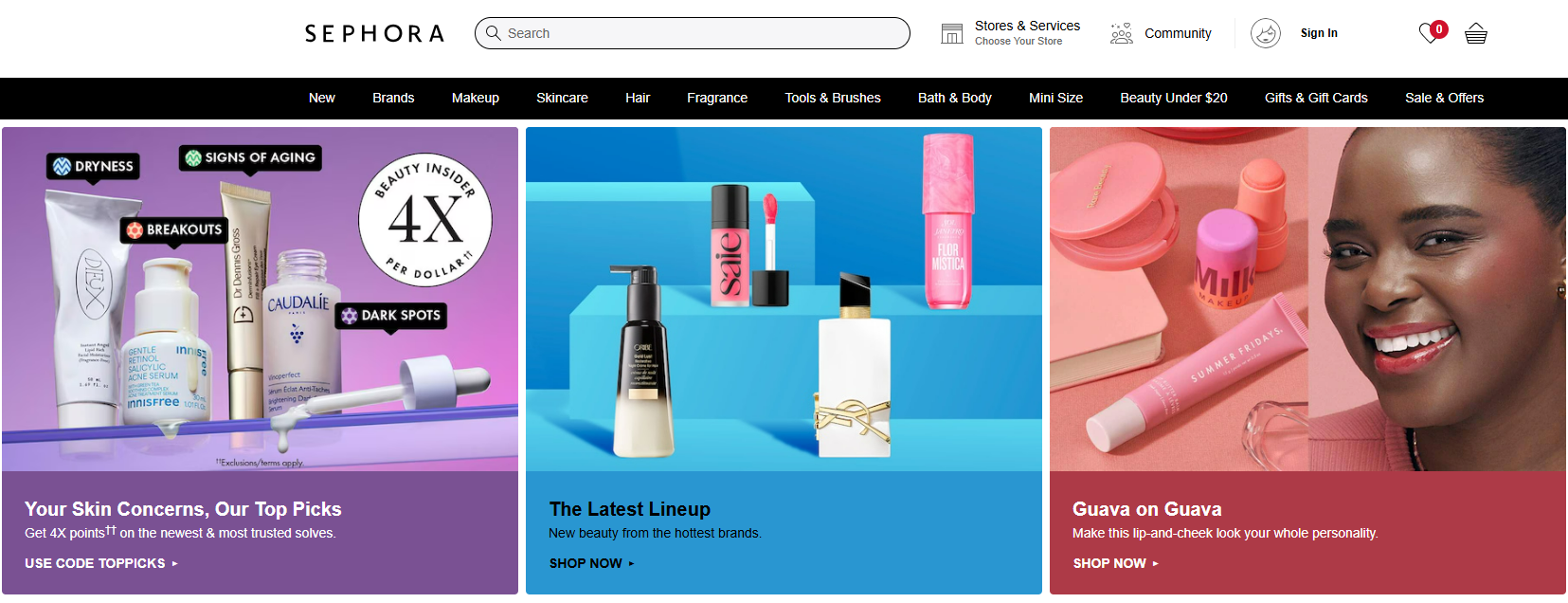Click Your Skin Concerns, Our Top Picks heading
This screenshot has height=603, width=1568.
[x=183, y=509]
